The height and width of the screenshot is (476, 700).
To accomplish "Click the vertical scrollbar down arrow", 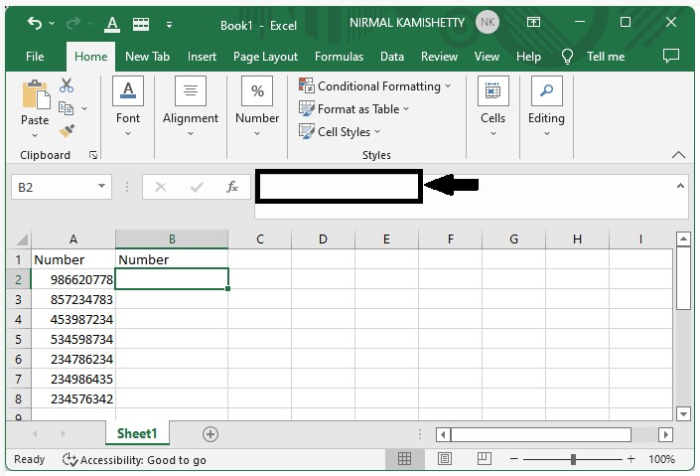I will pos(683,414).
